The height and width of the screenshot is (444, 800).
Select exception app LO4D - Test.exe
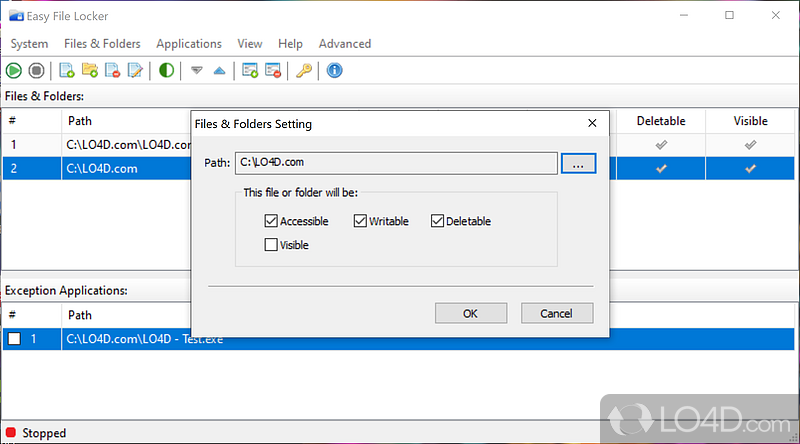click(145, 339)
